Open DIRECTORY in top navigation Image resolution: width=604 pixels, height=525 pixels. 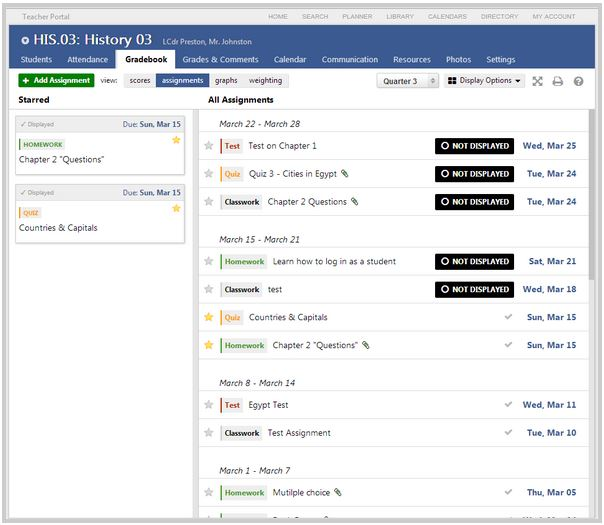tap(499, 17)
